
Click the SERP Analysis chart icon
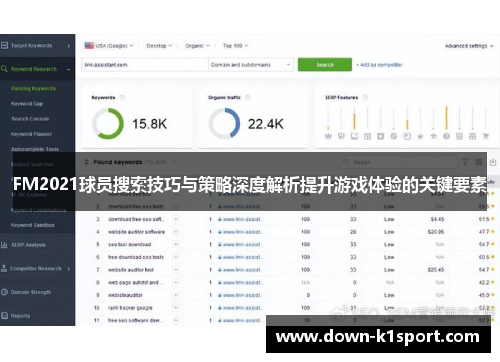(x=4, y=245)
